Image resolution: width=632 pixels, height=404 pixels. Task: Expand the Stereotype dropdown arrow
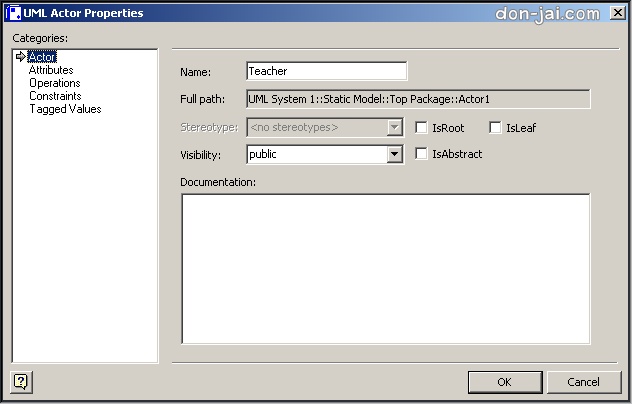coord(395,127)
